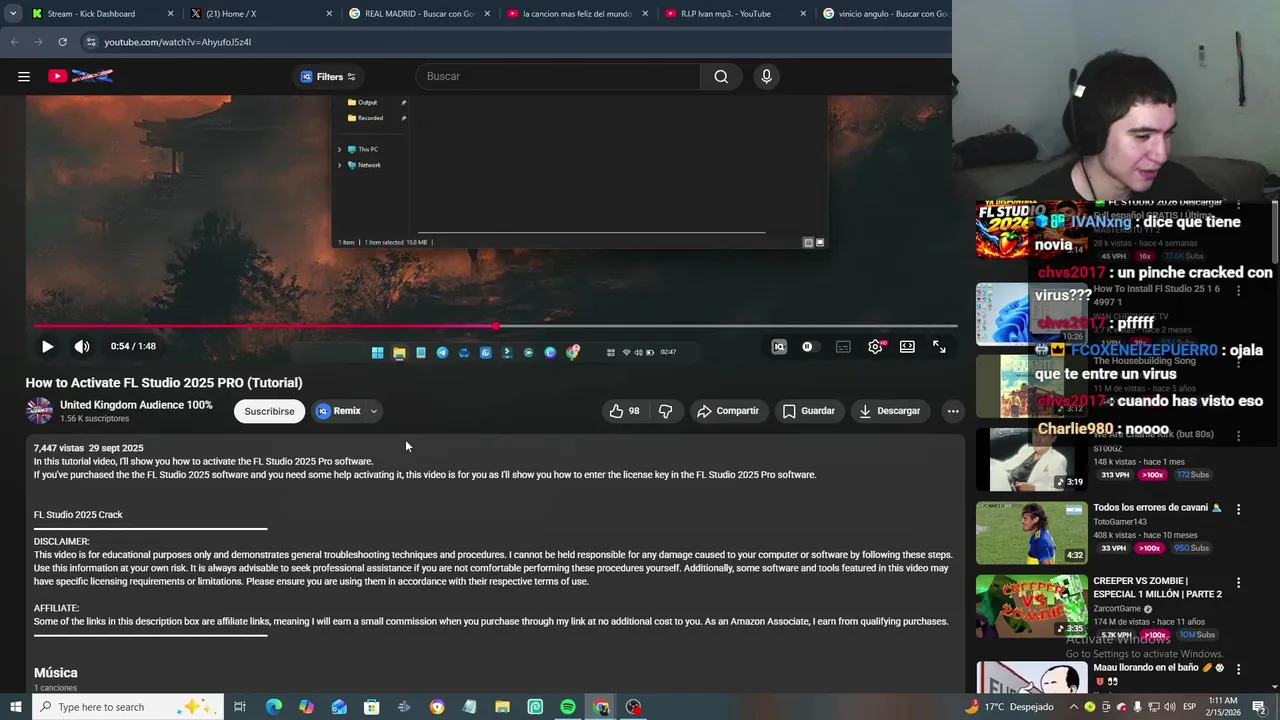
Task: Open the 3:19 recommended video thumbnail
Action: [x=1031, y=460]
